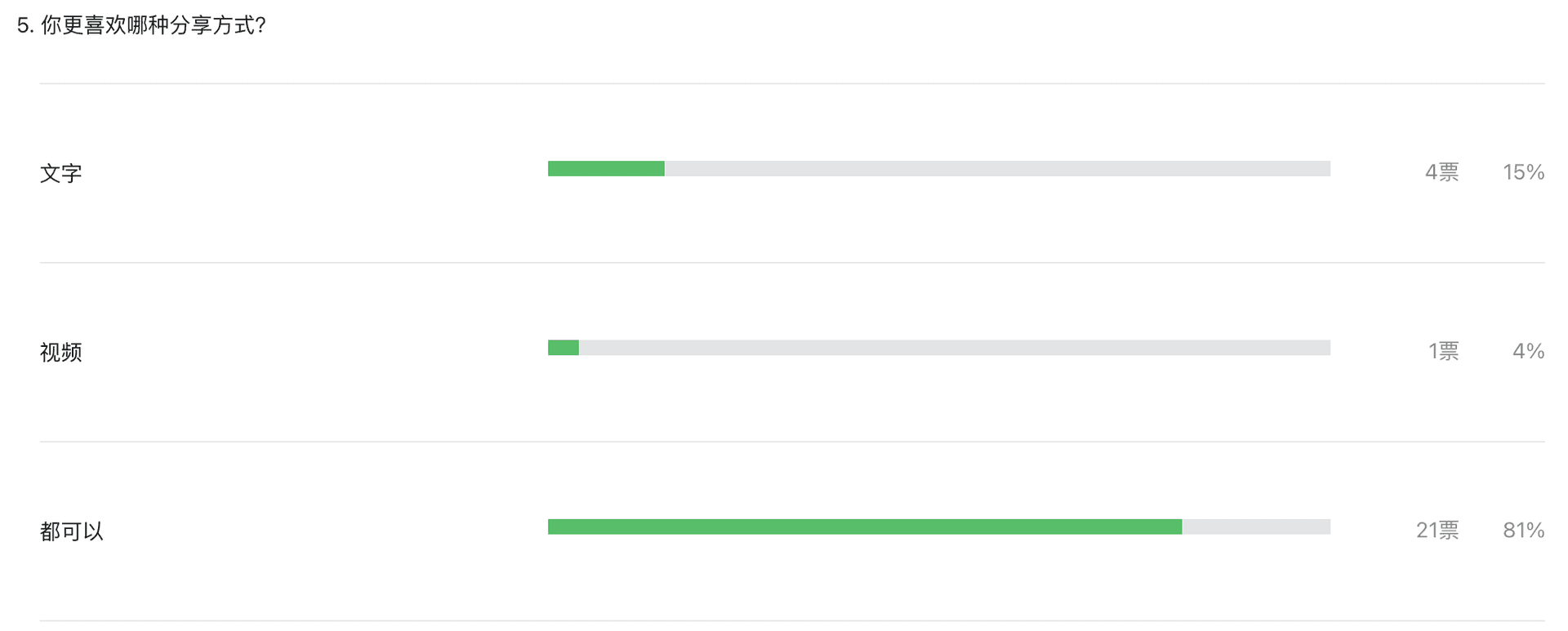Screen dimensions: 1568x631
Task: Click the gray remainder of 都可以 bar
Action: [x=1256, y=527]
